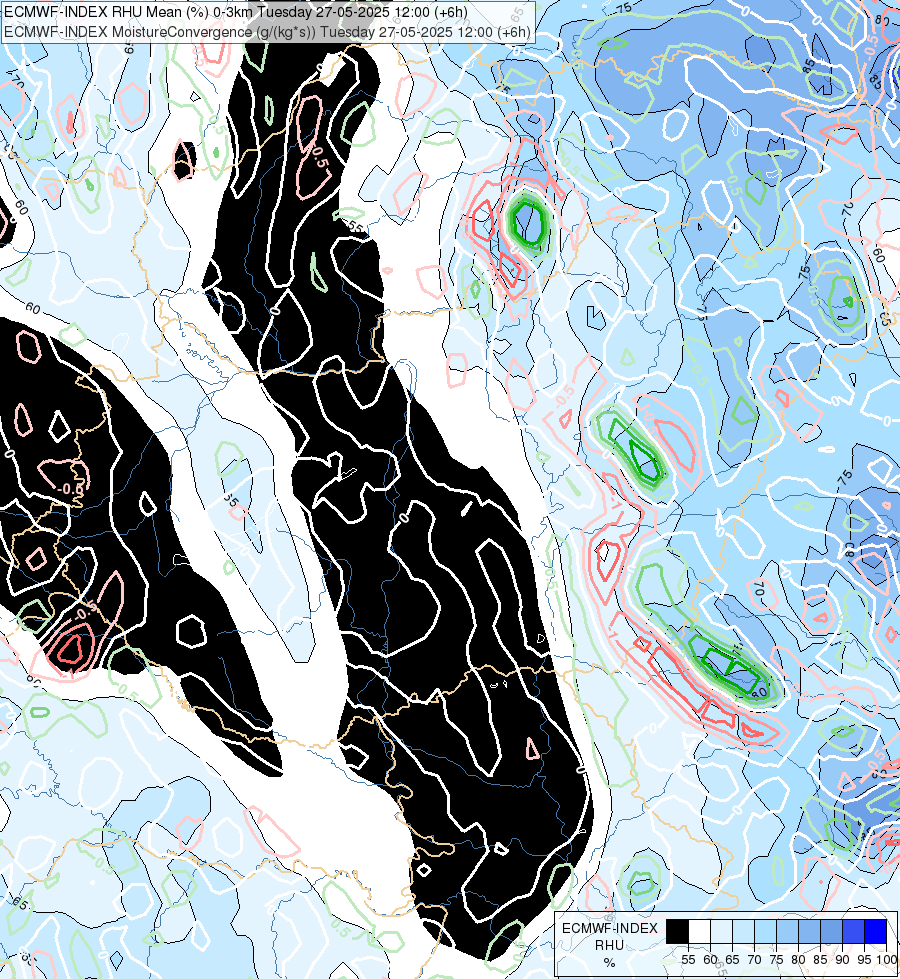Viewport: 900px width, 979px height.
Task: Click the % unit label in legend
Action: [x=610, y=962]
